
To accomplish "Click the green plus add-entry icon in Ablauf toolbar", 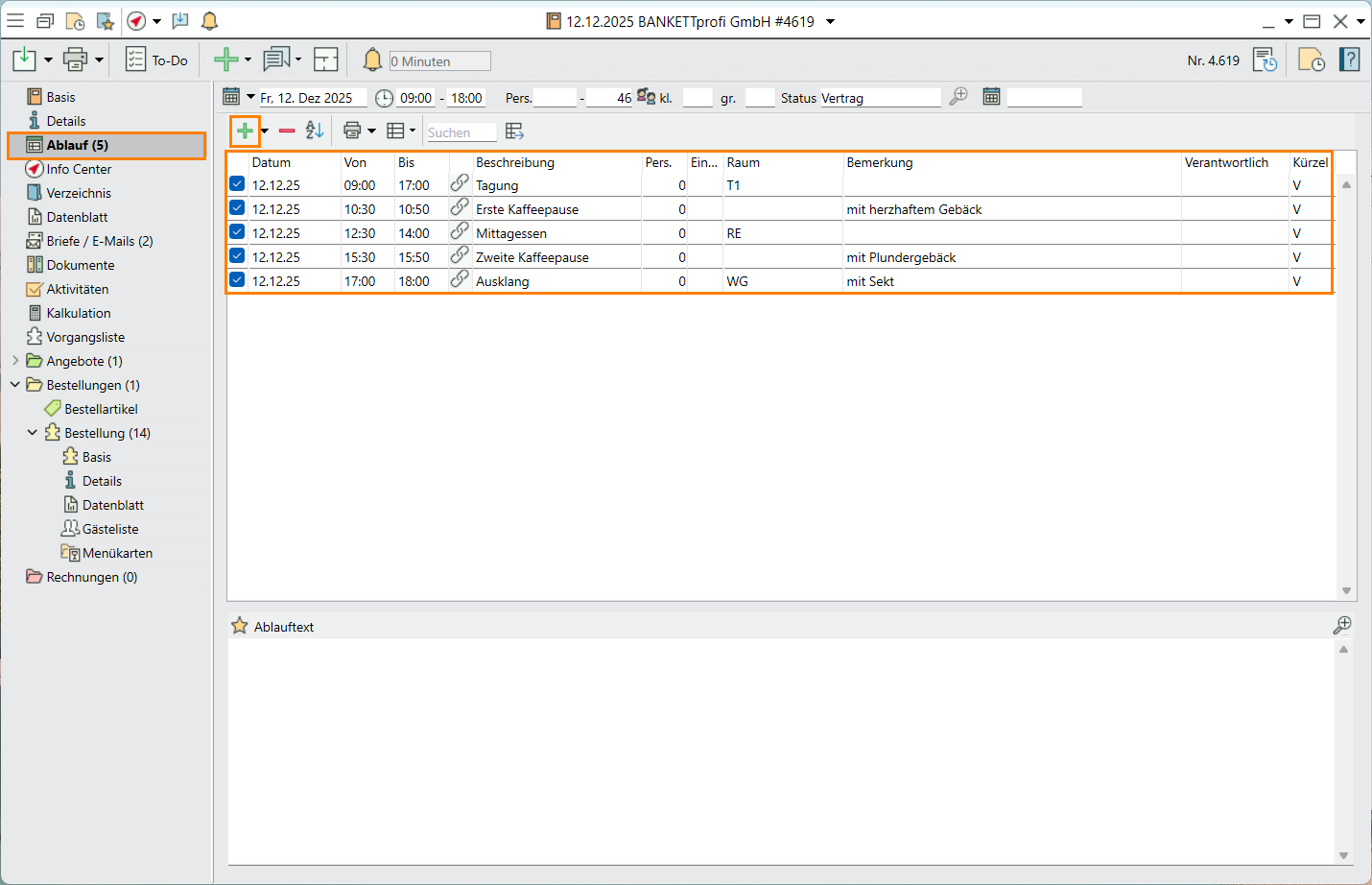I will click(x=245, y=131).
